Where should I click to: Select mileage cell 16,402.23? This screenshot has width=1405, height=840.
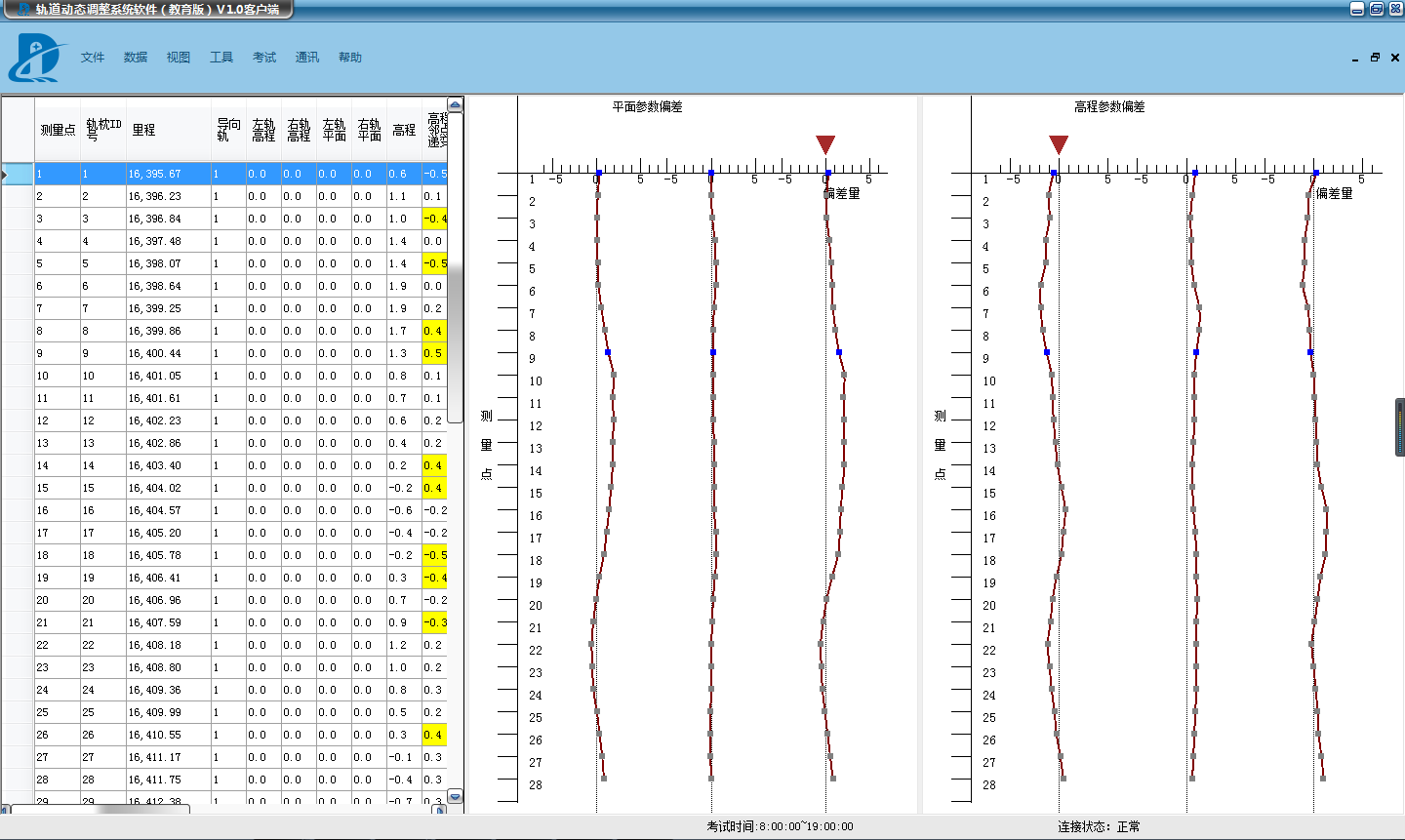click(169, 420)
